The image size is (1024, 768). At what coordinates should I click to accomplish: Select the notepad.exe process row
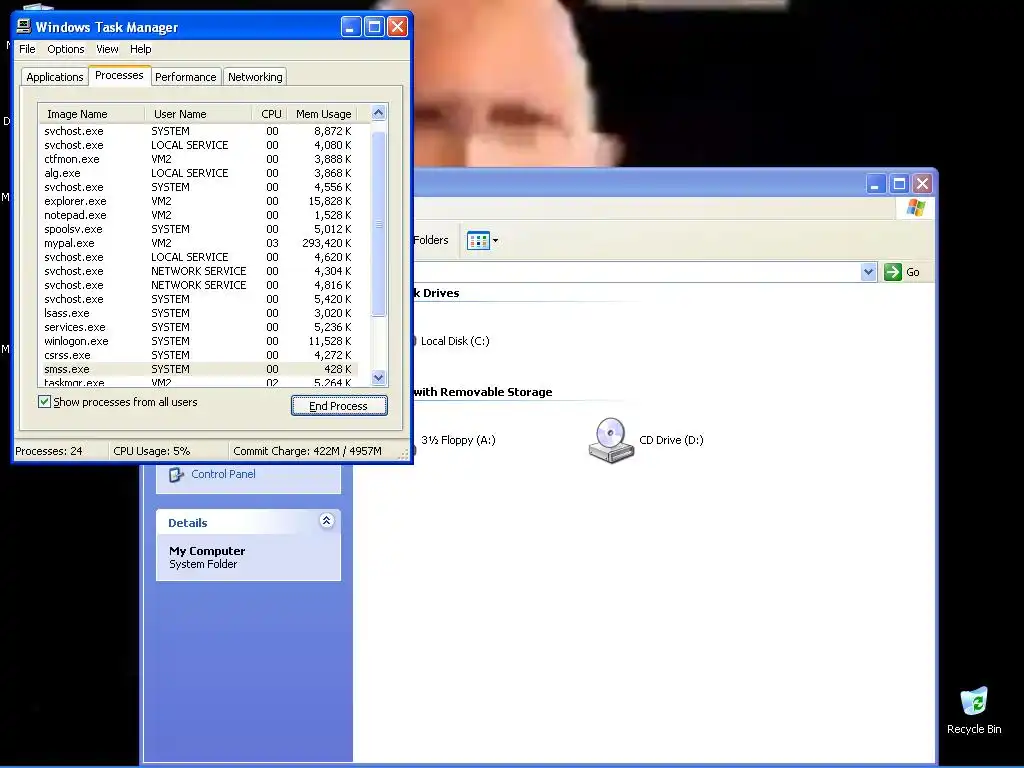tap(199, 215)
